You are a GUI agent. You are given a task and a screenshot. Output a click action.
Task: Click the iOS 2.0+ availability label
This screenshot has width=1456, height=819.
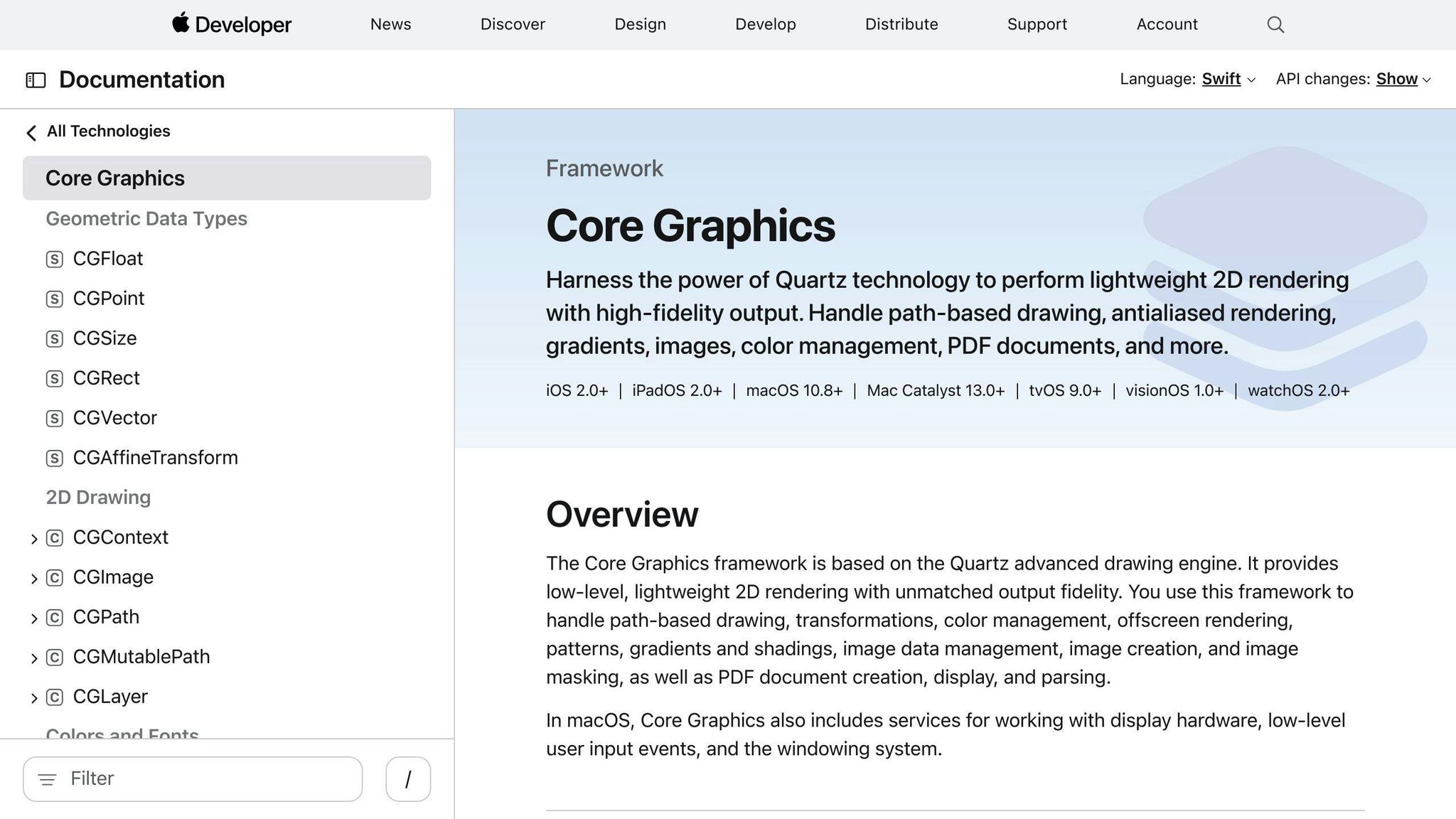point(577,391)
